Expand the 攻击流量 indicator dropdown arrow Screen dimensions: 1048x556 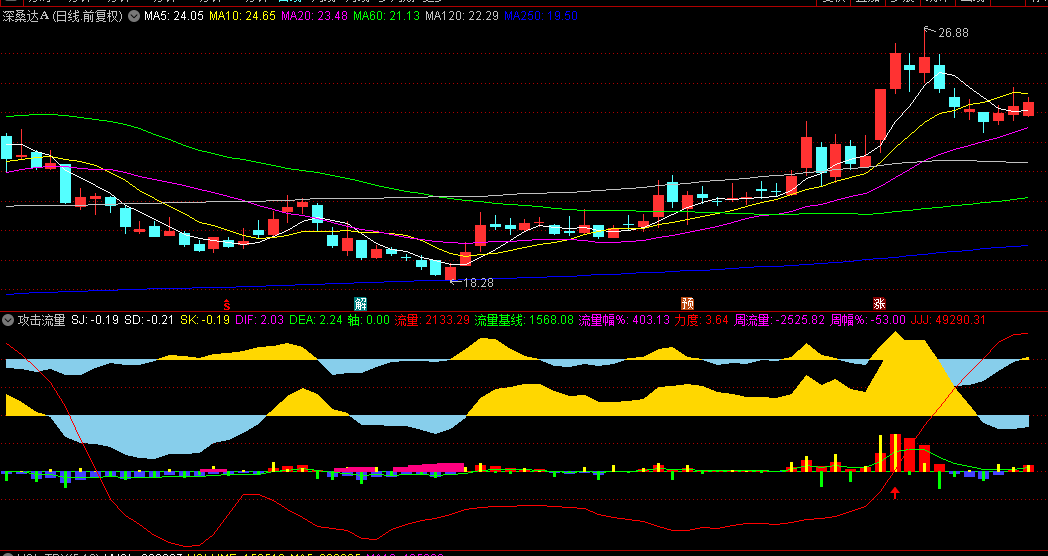(8, 320)
